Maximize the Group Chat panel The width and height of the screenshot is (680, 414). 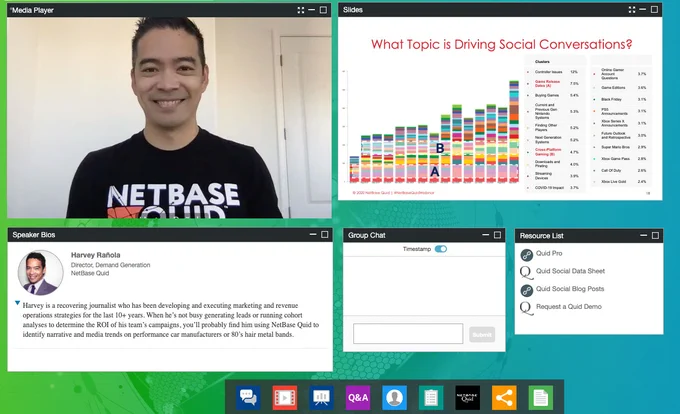click(x=497, y=235)
